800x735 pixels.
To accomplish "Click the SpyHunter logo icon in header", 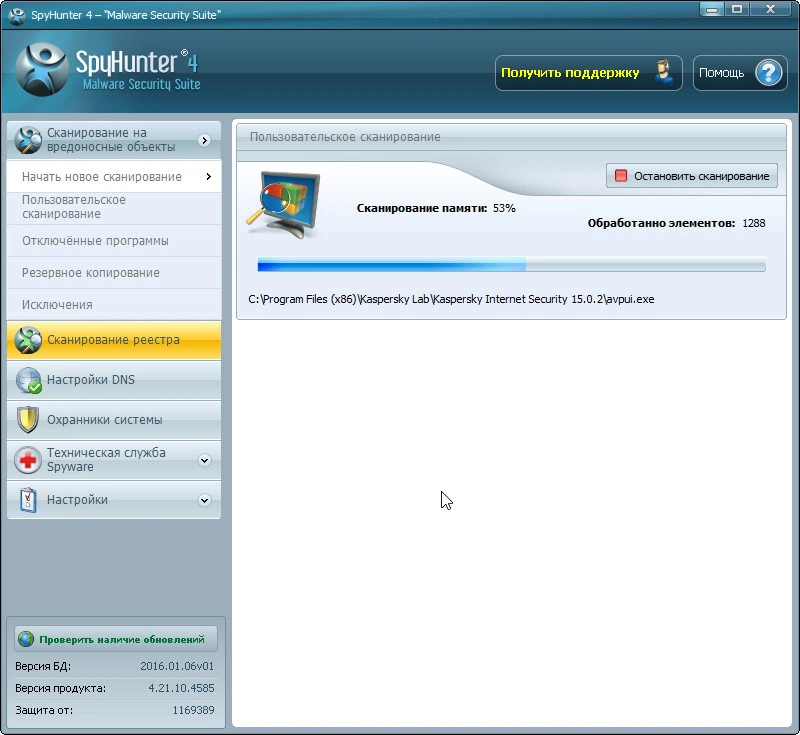I will click(x=42, y=70).
